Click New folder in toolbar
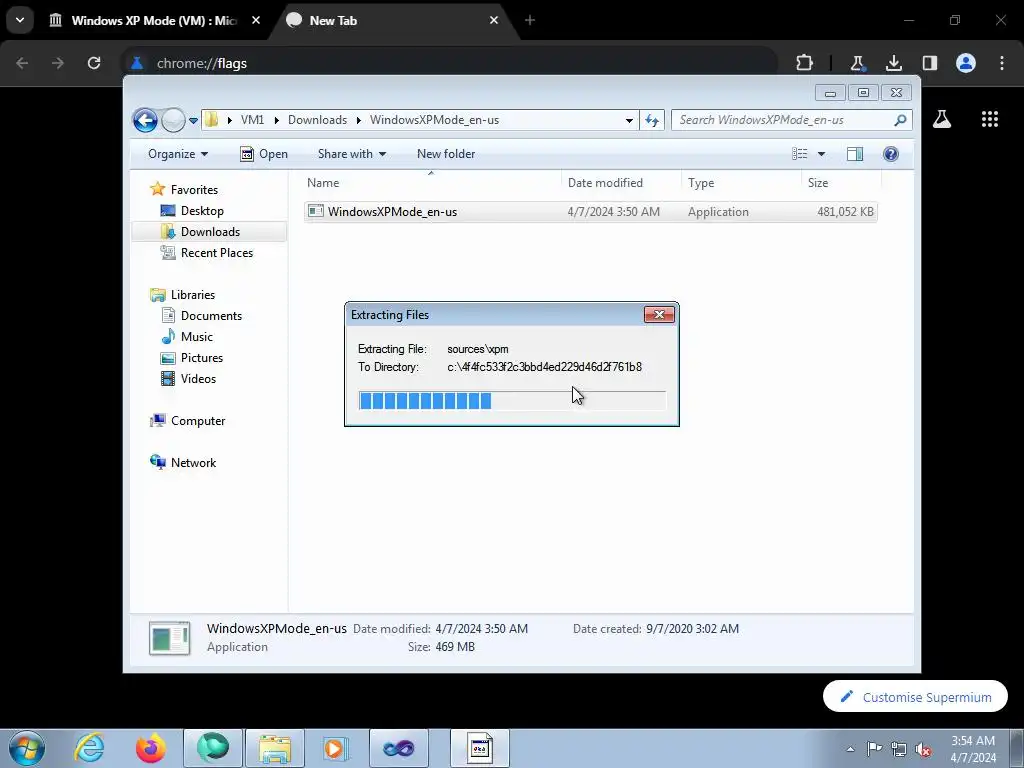 [446, 154]
